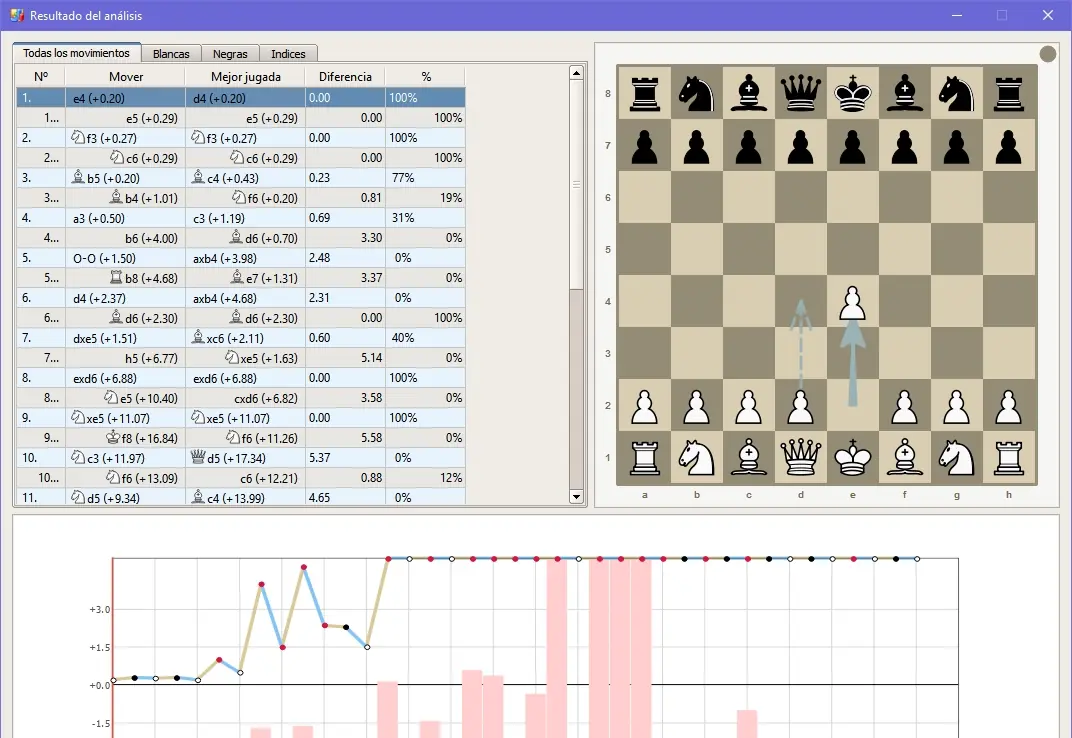Viewport: 1072px width, 738px height.
Task: Select the black queen on d8
Action: (x=801, y=93)
